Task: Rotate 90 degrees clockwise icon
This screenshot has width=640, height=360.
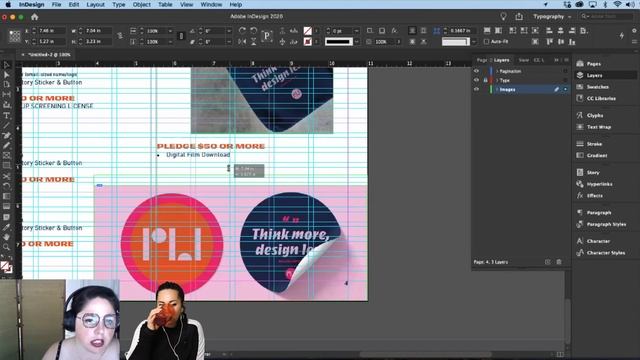Action: [242, 31]
